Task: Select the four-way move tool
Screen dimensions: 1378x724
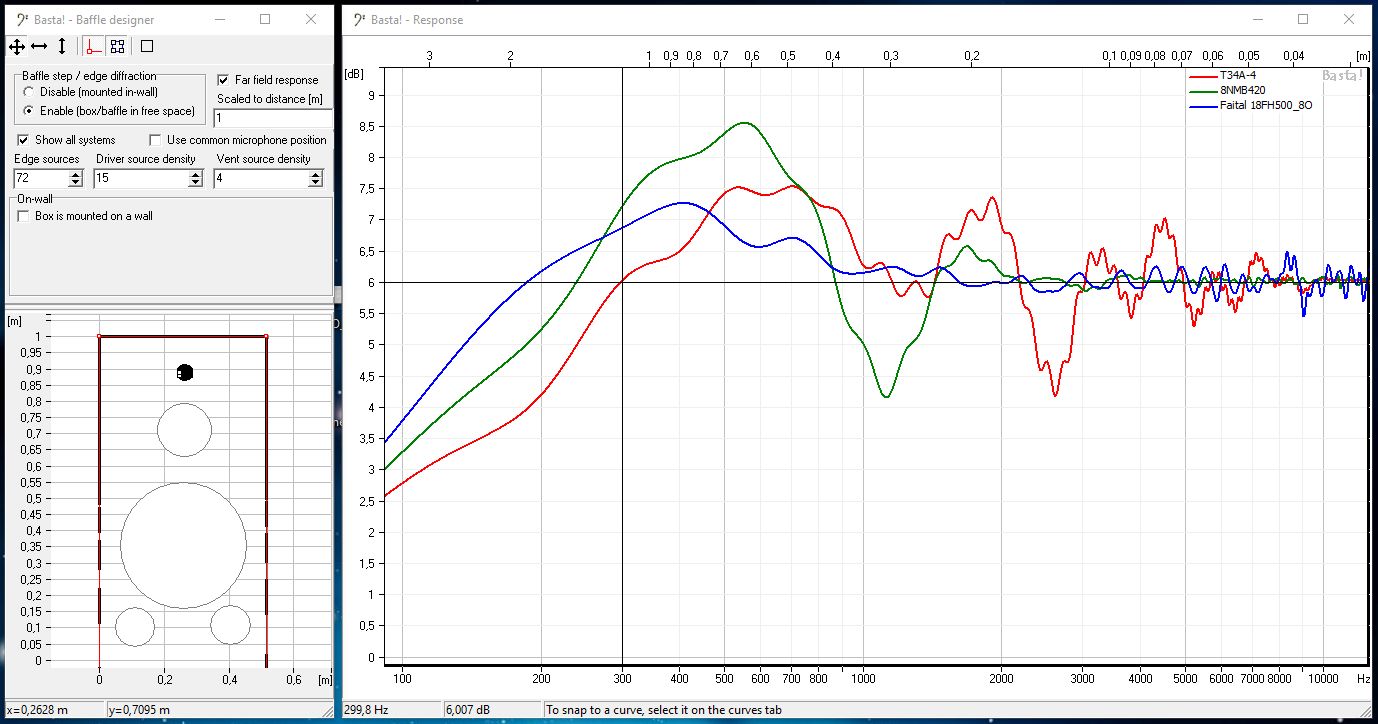Action: 16,46
